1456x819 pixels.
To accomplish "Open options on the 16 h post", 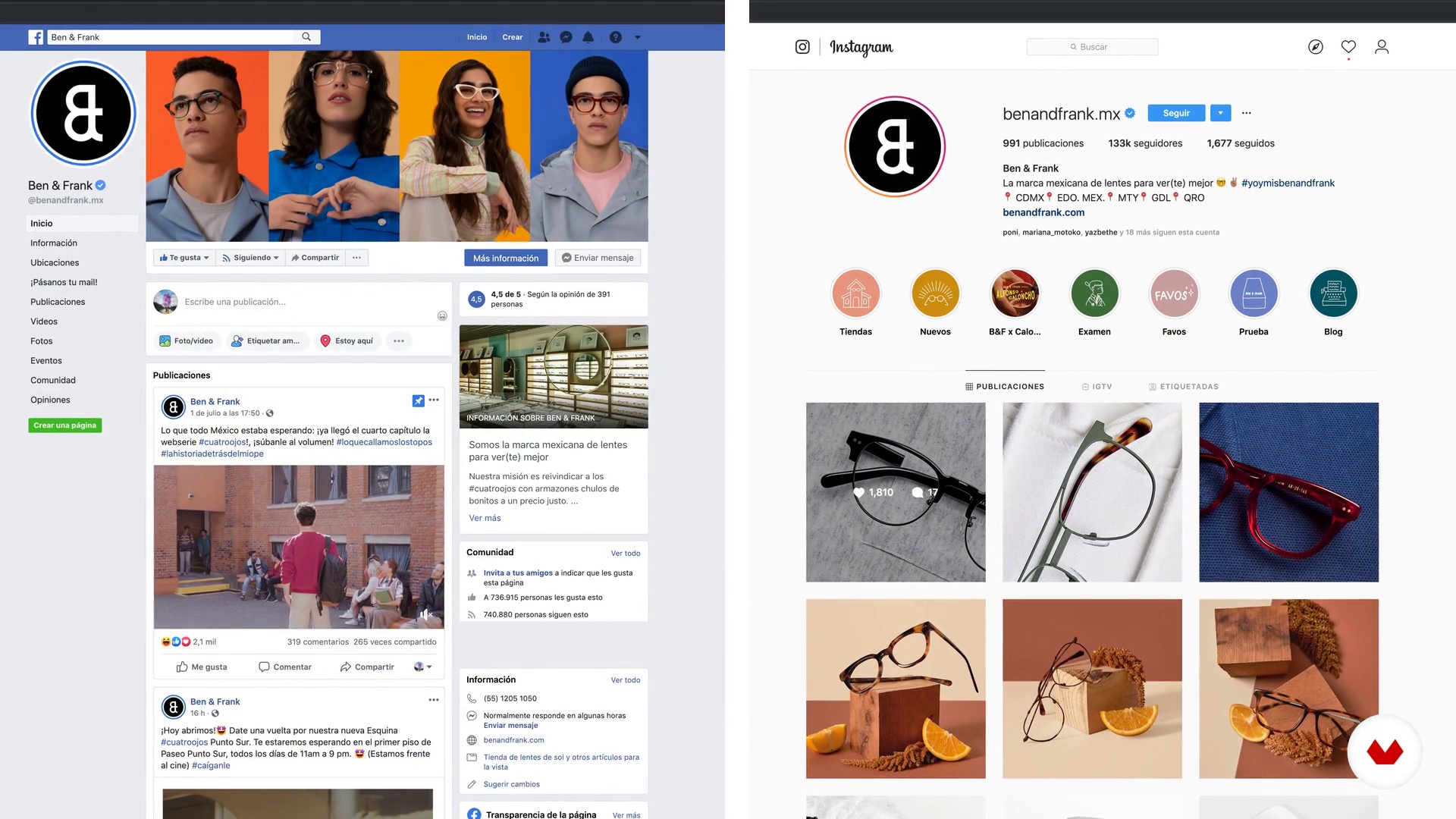I will coord(434,700).
